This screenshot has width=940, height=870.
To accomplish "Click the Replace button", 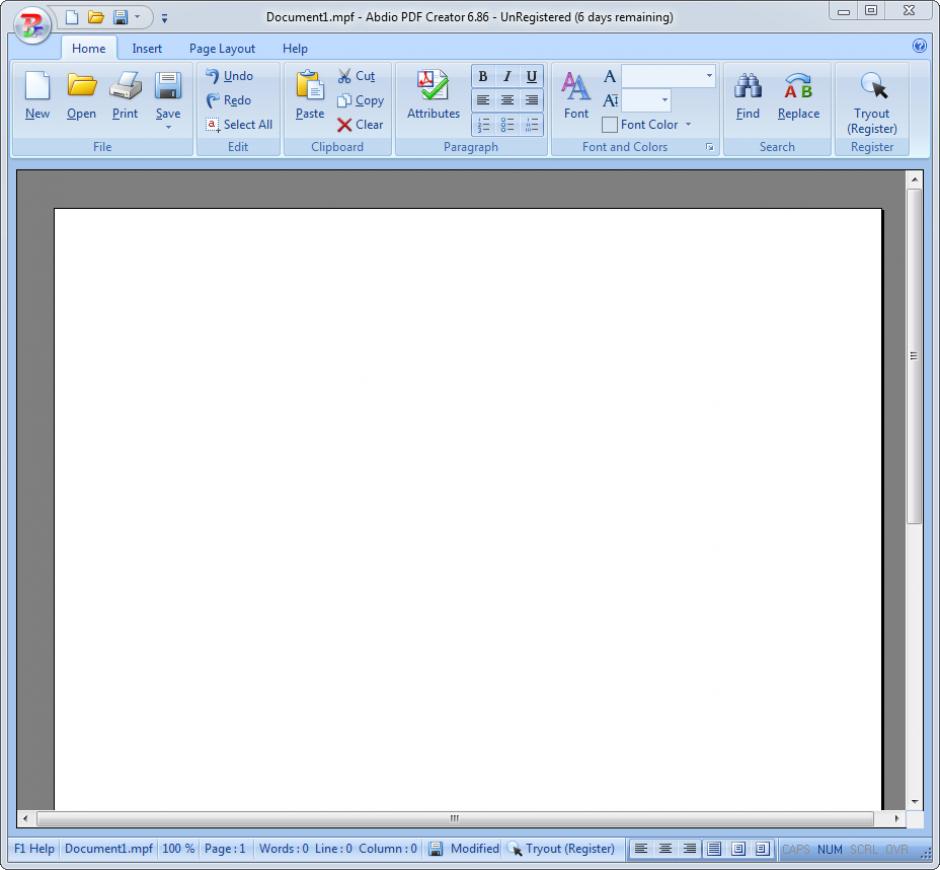I will 798,95.
